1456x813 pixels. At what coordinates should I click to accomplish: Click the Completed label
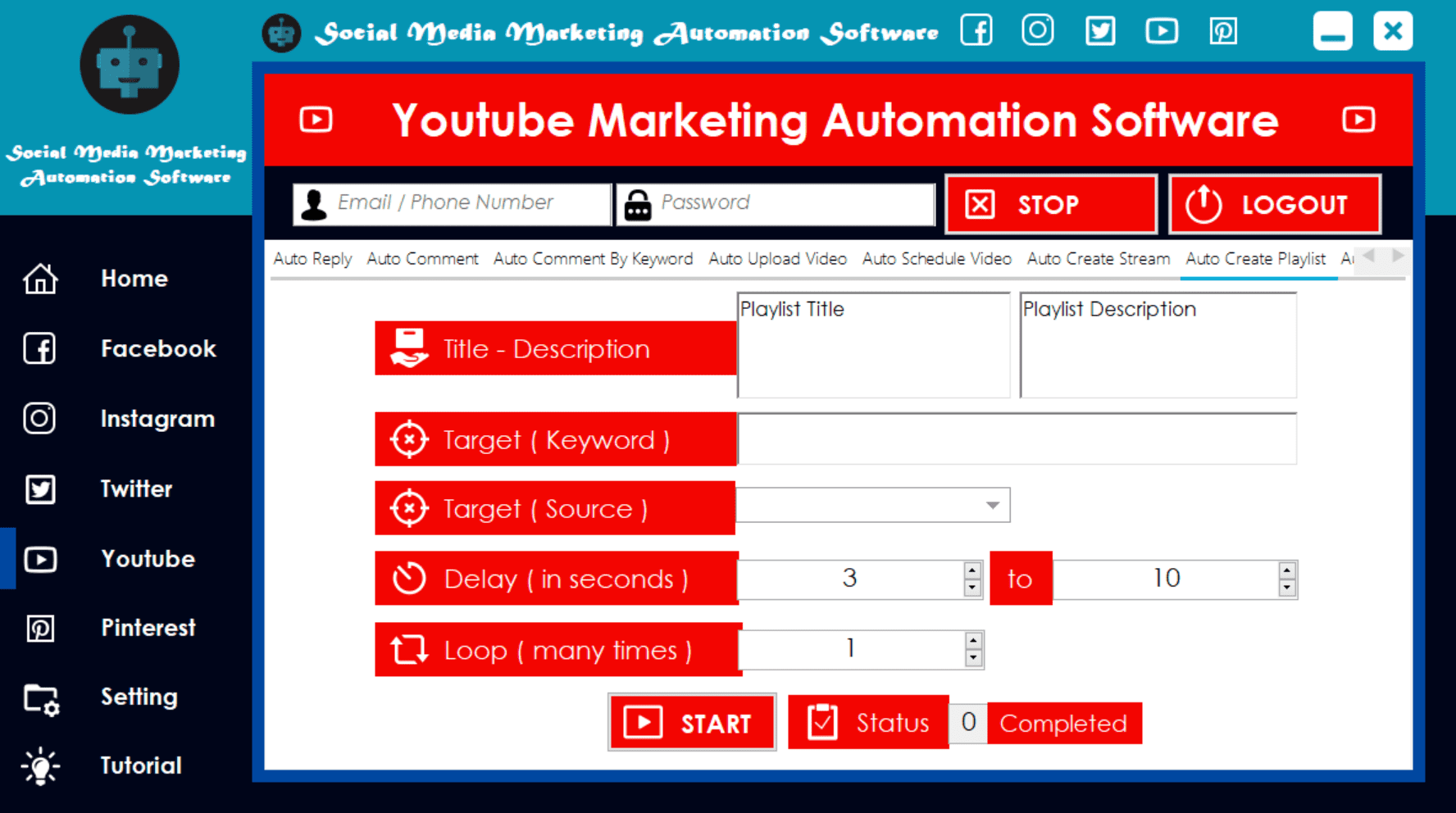(x=1063, y=723)
